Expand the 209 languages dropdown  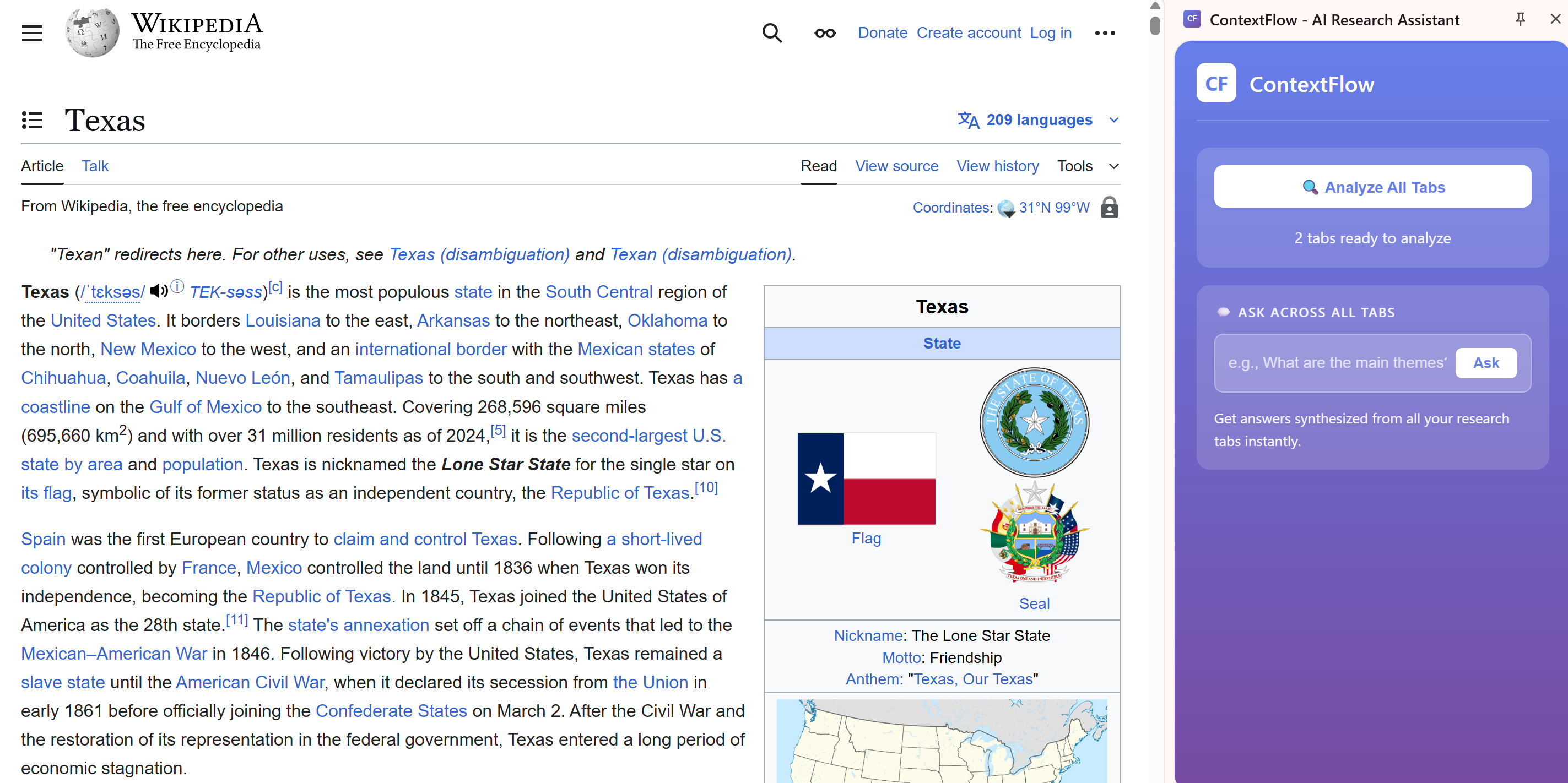pyautogui.click(x=1039, y=120)
